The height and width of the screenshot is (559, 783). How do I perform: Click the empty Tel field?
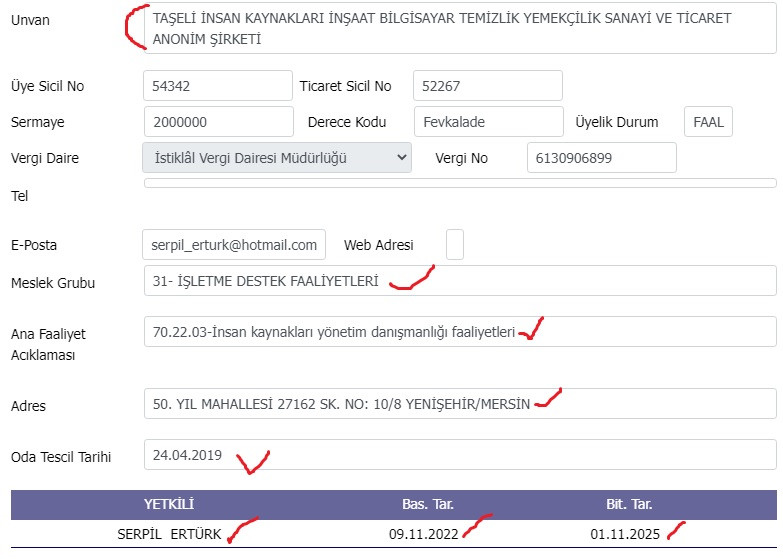460,183
